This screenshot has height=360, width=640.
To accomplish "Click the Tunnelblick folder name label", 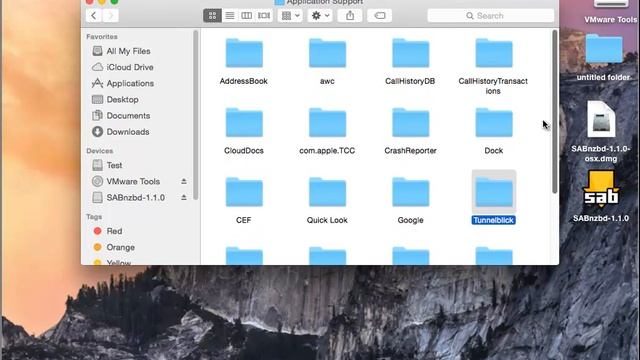I will (493, 220).
